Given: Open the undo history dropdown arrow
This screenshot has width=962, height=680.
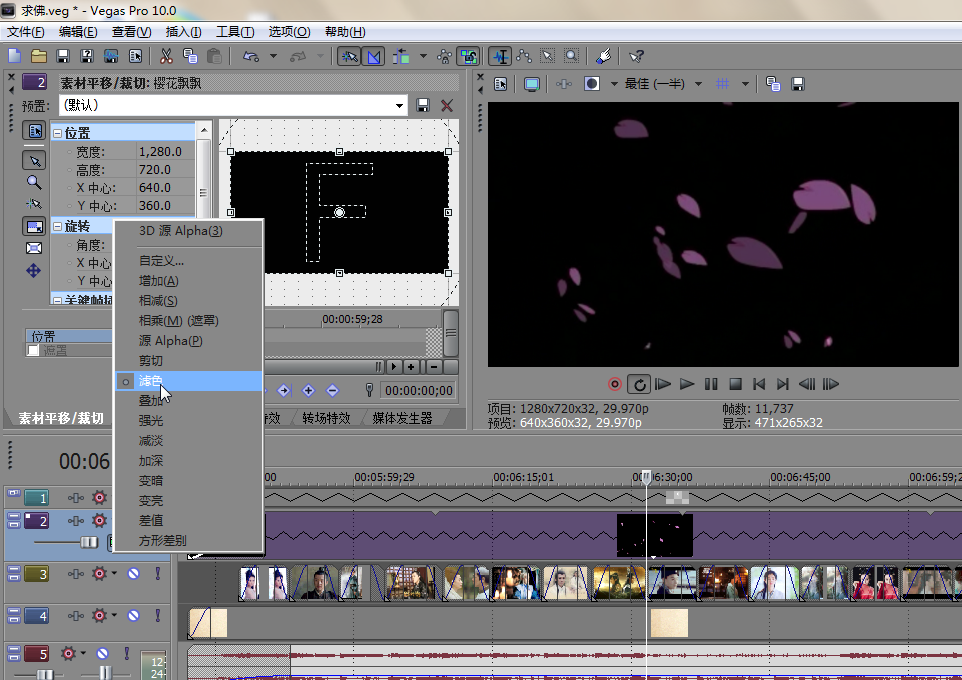Looking at the screenshot, I should pyautogui.click(x=274, y=56).
